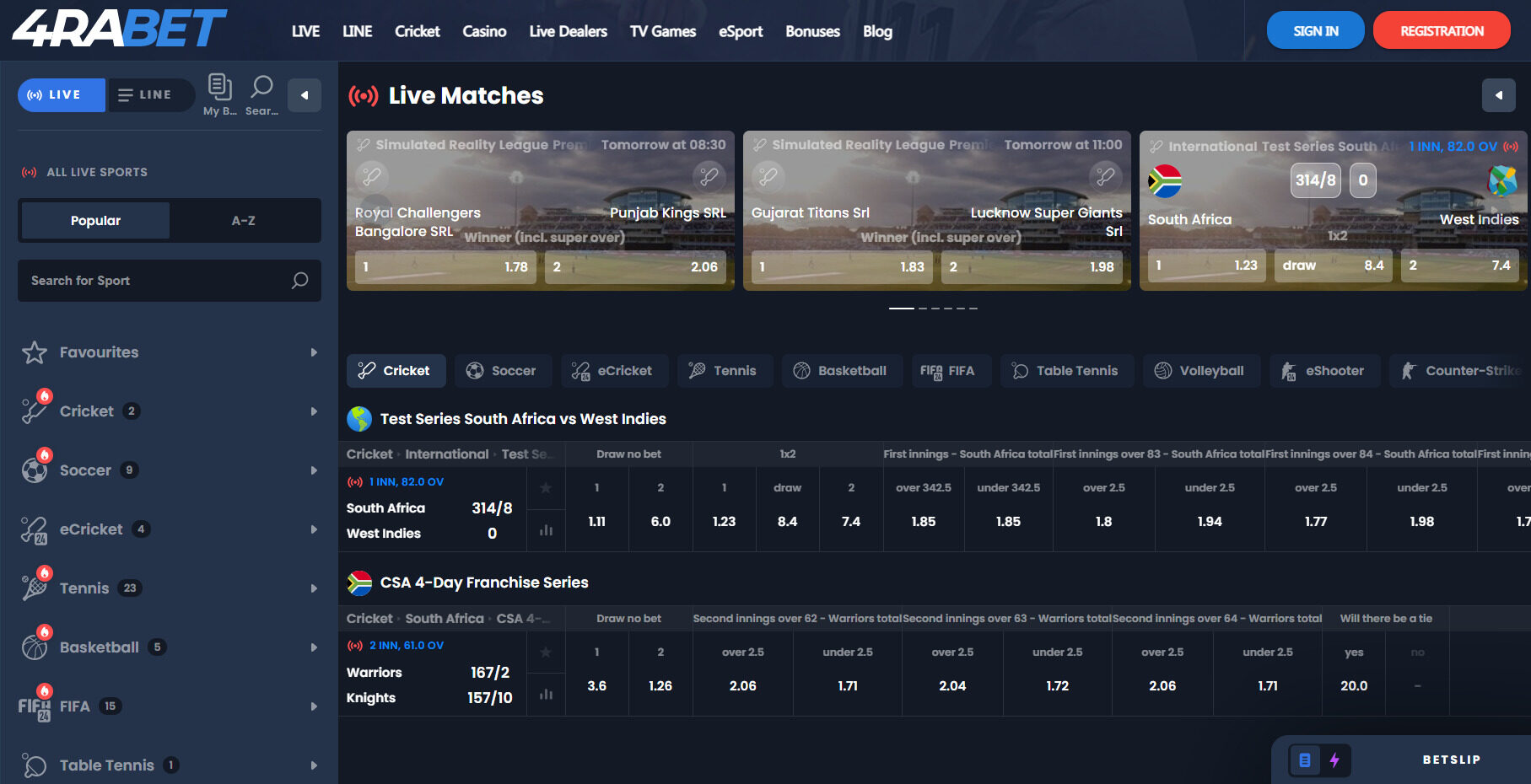Bet on Lucknow Super Giants at 1.98

point(1032,266)
